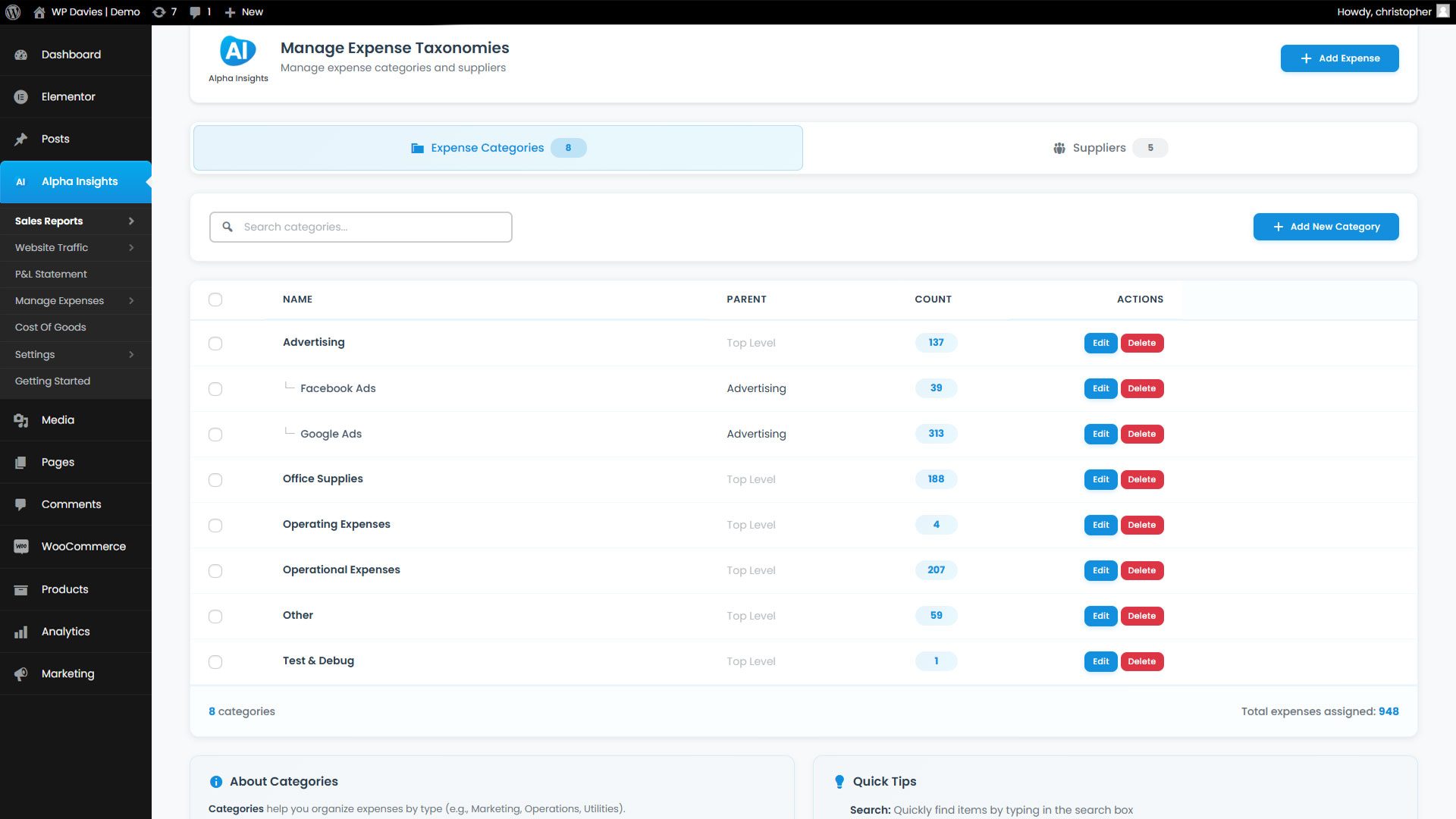Open WooCommerce from the sidebar icon
The width and height of the screenshot is (1456, 819).
click(x=21, y=546)
